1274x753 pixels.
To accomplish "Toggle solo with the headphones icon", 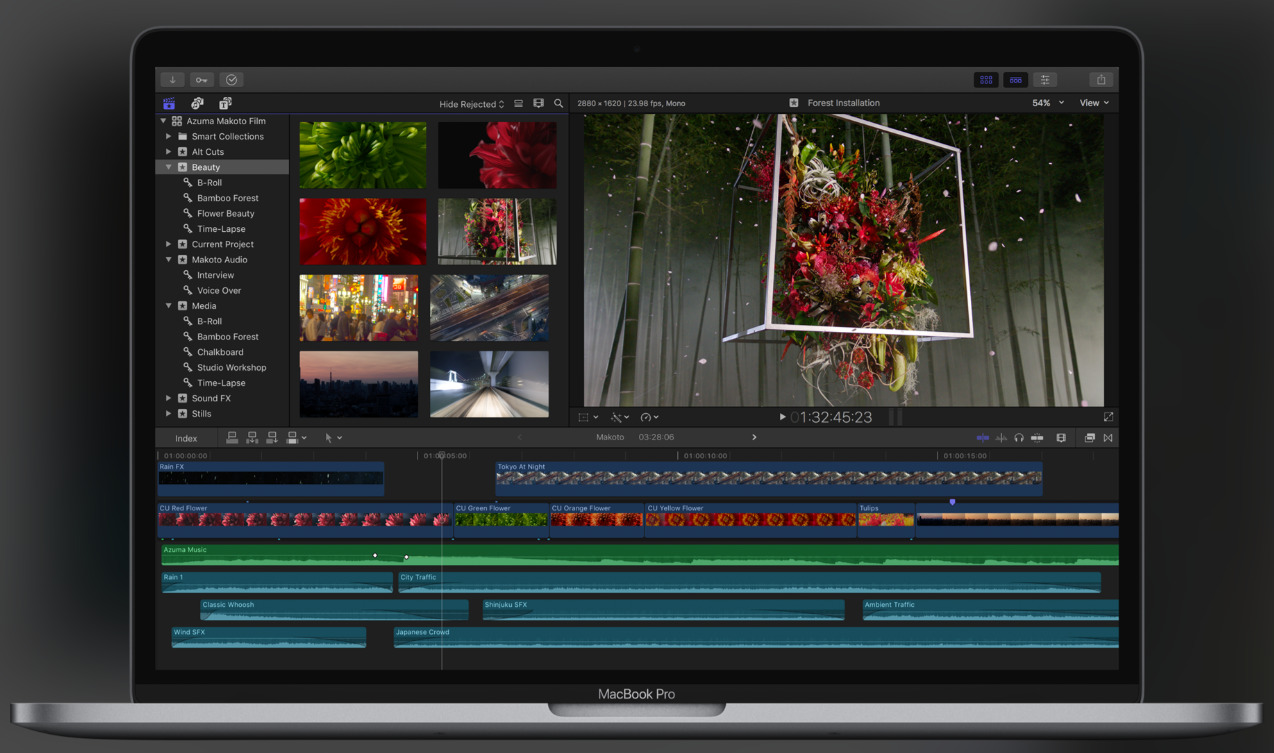I will click(1019, 438).
